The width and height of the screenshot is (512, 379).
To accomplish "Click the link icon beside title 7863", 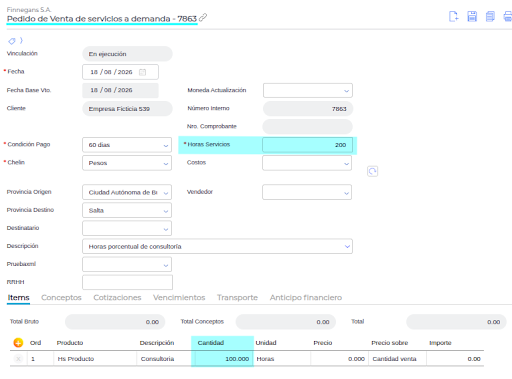I will 203,17.
